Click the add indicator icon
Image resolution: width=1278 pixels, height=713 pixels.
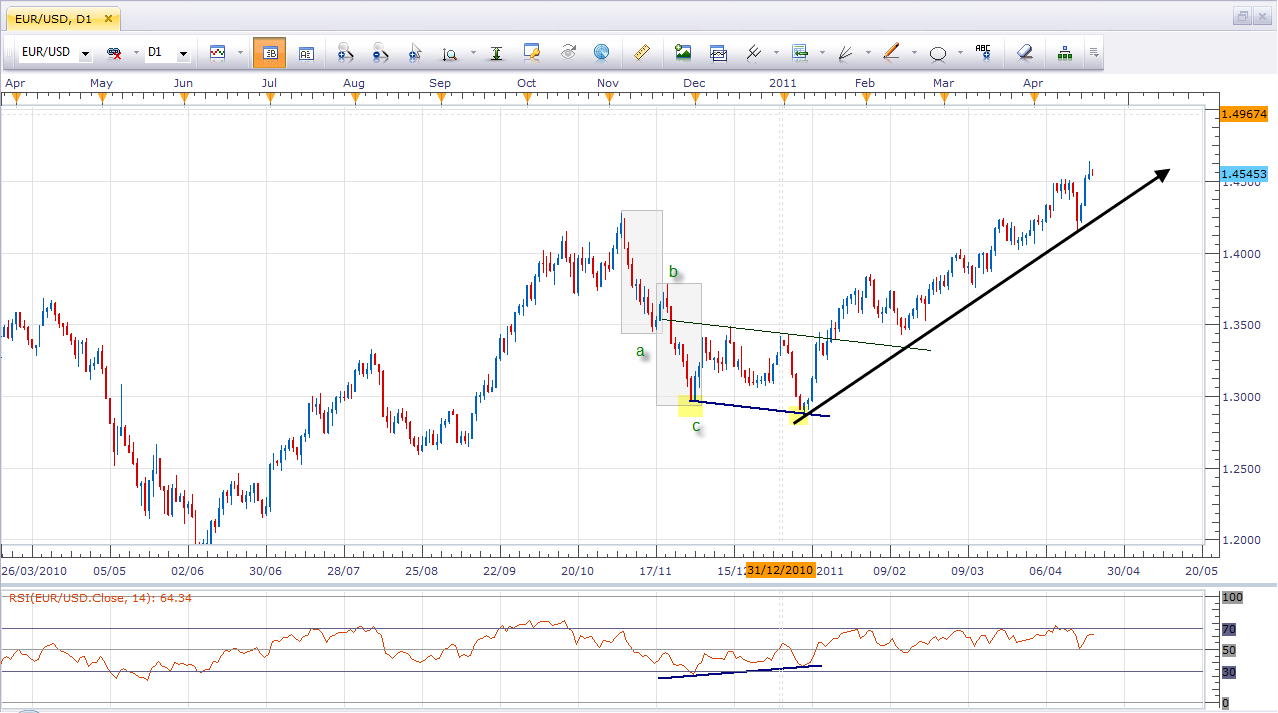800,53
